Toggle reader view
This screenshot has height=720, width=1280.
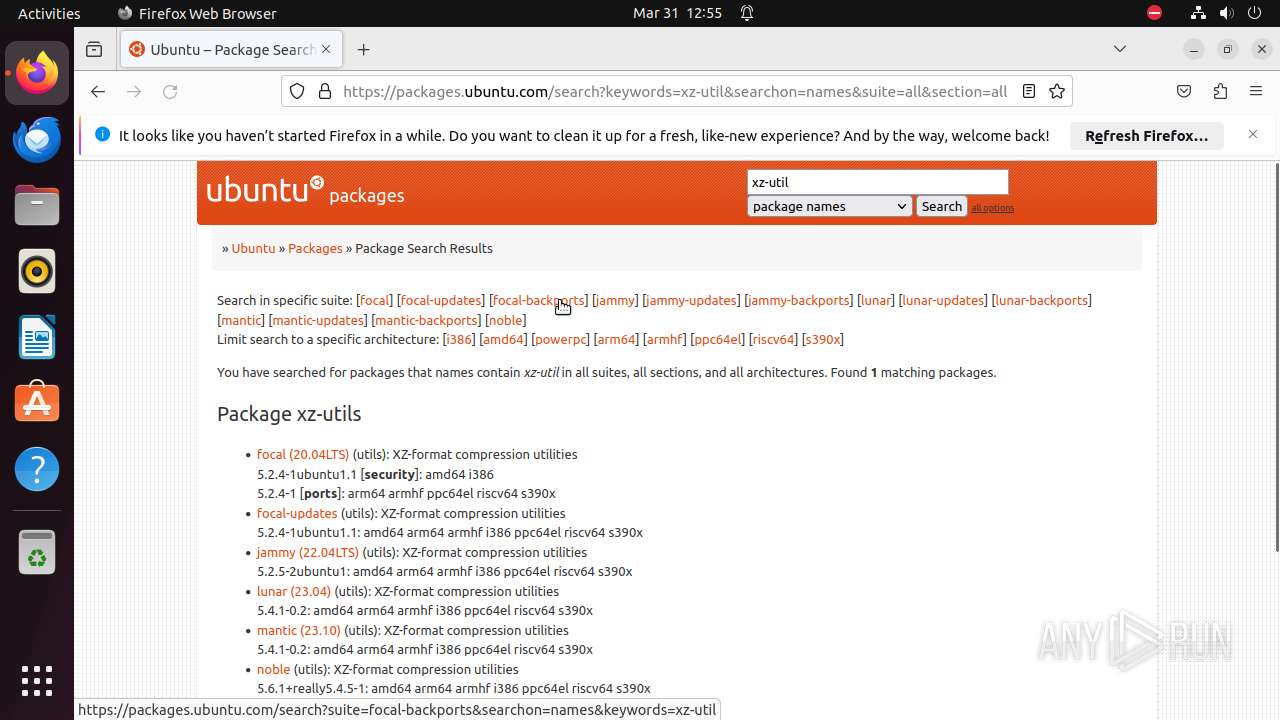tap(1028, 91)
